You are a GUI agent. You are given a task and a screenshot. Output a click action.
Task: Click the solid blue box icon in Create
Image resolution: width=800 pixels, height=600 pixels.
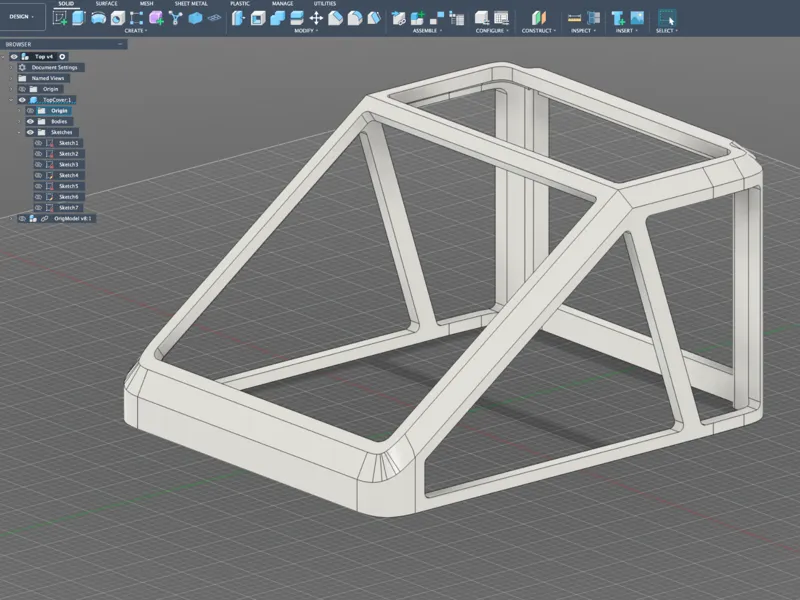(x=195, y=18)
